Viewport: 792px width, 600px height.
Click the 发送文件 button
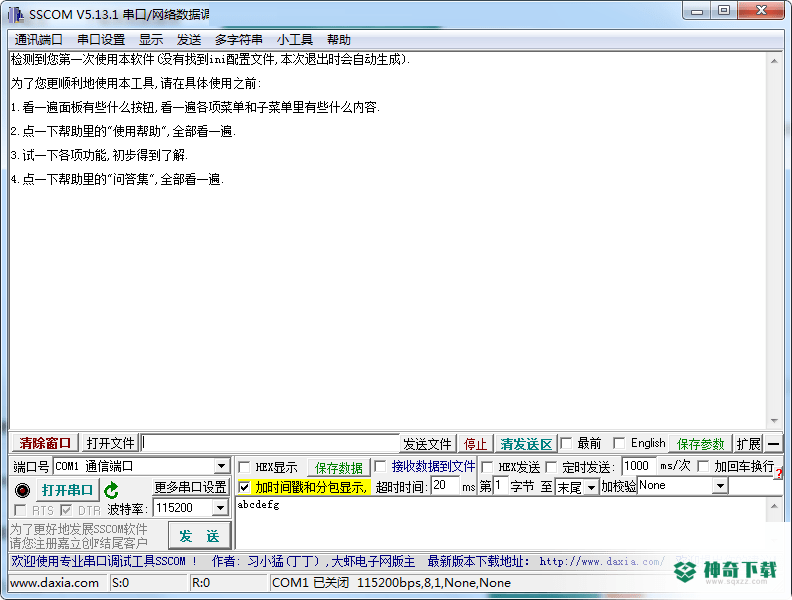[427, 444]
